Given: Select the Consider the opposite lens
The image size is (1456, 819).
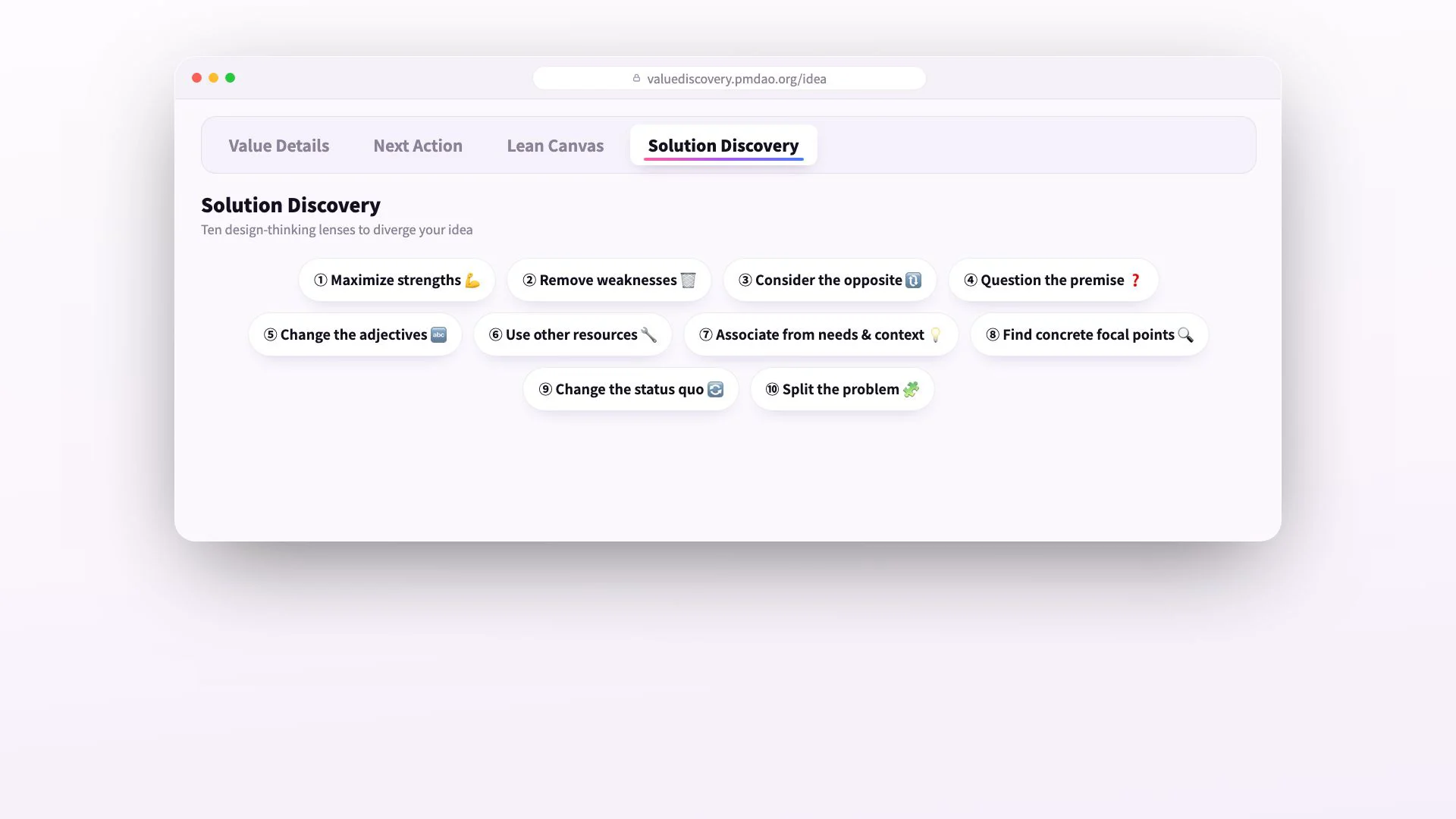Looking at the screenshot, I should 830,280.
